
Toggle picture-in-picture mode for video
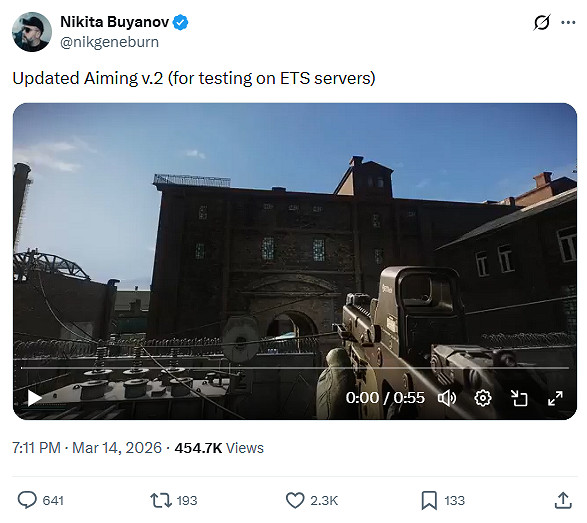(x=519, y=398)
